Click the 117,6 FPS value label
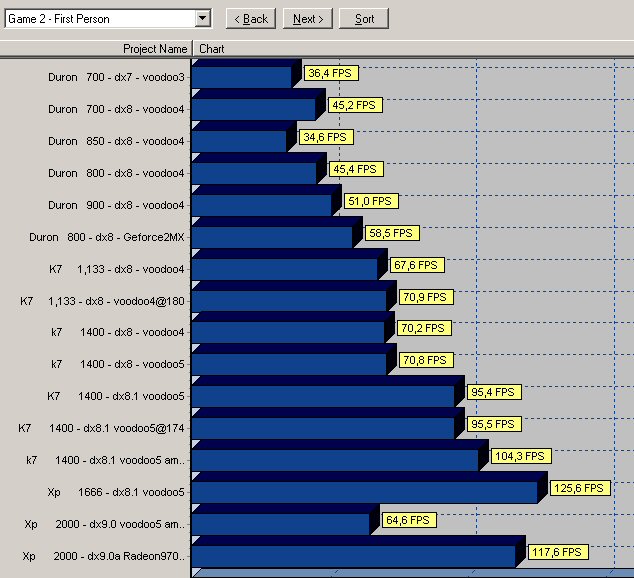 pyautogui.click(x=558, y=552)
